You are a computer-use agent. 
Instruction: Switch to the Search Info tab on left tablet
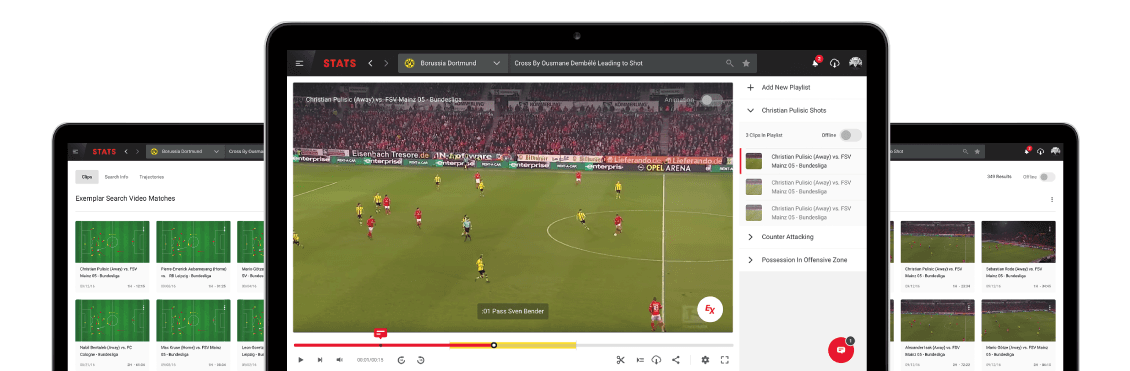(x=116, y=176)
